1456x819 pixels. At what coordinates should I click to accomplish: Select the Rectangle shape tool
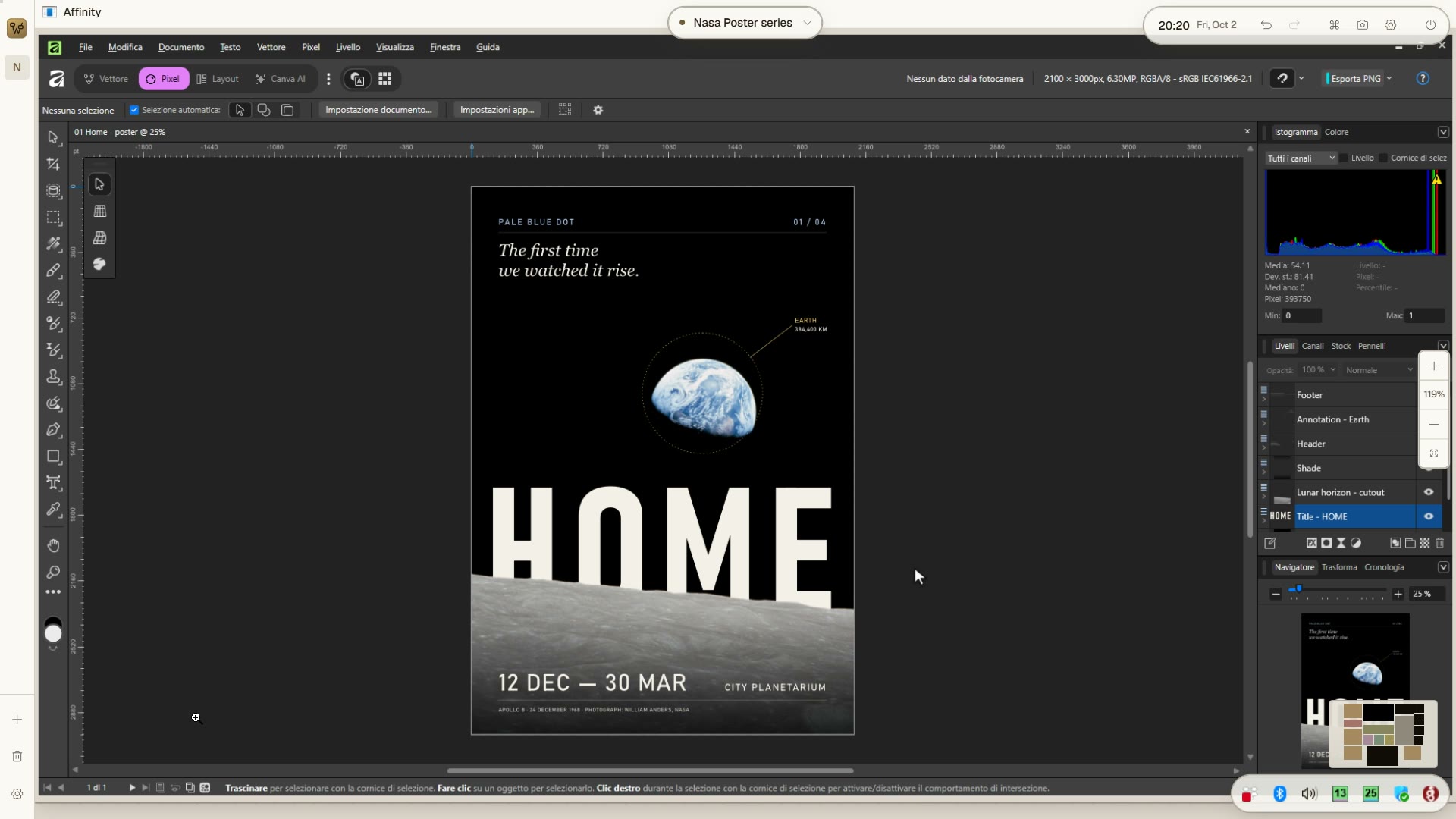53,457
